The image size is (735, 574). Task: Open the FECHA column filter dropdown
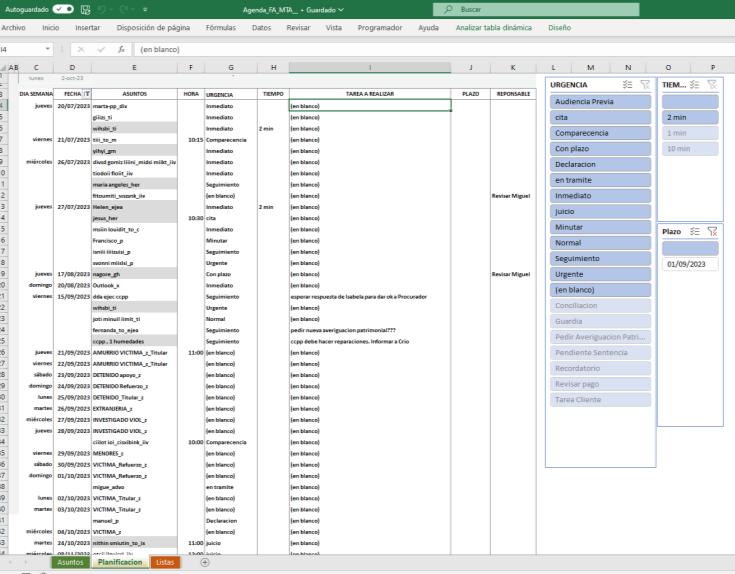pyautogui.click(x=87, y=94)
